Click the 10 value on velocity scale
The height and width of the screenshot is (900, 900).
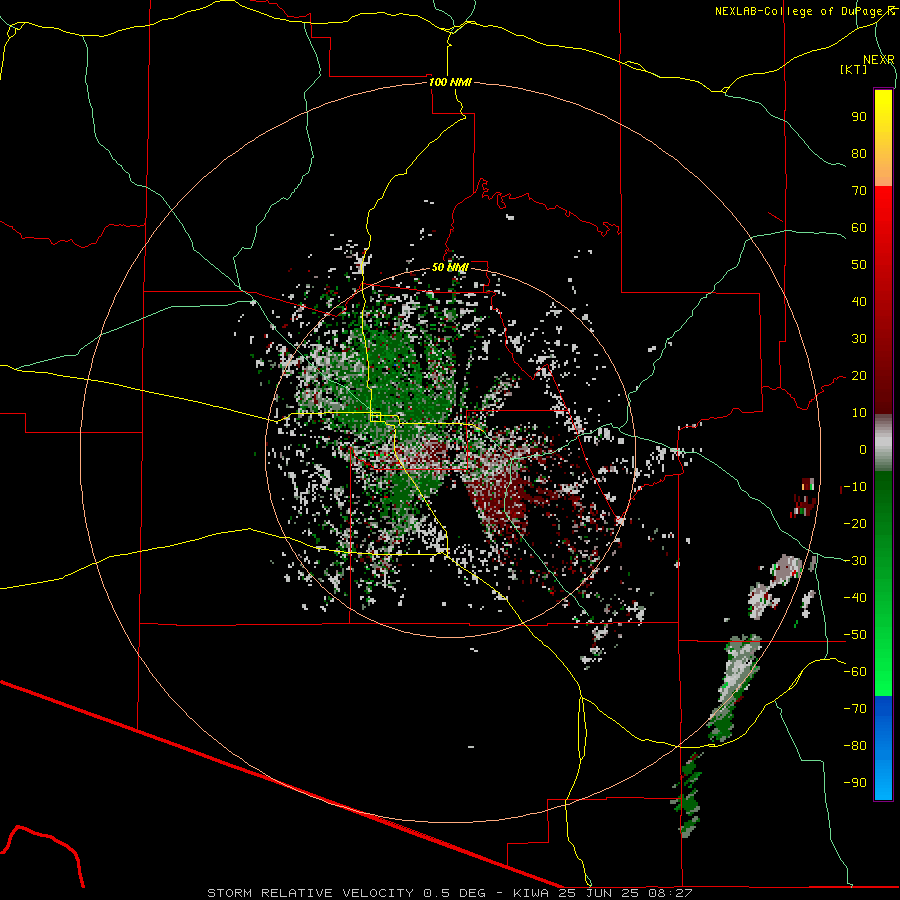859,413
